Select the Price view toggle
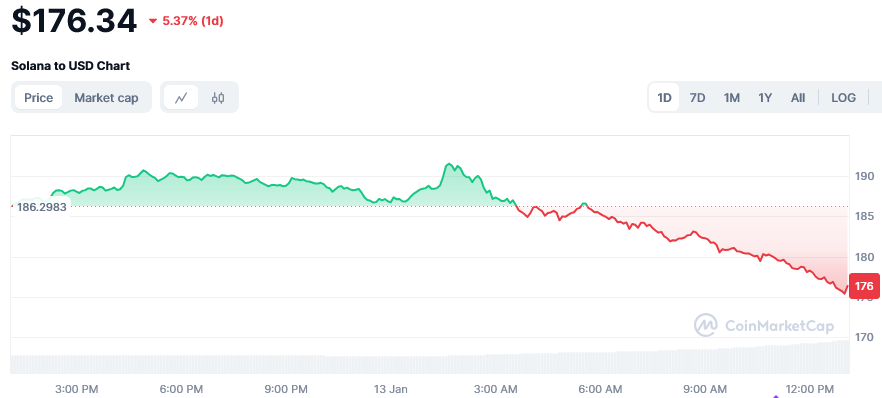Image resolution: width=882 pixels, height=398 pixels. [38, 97]
